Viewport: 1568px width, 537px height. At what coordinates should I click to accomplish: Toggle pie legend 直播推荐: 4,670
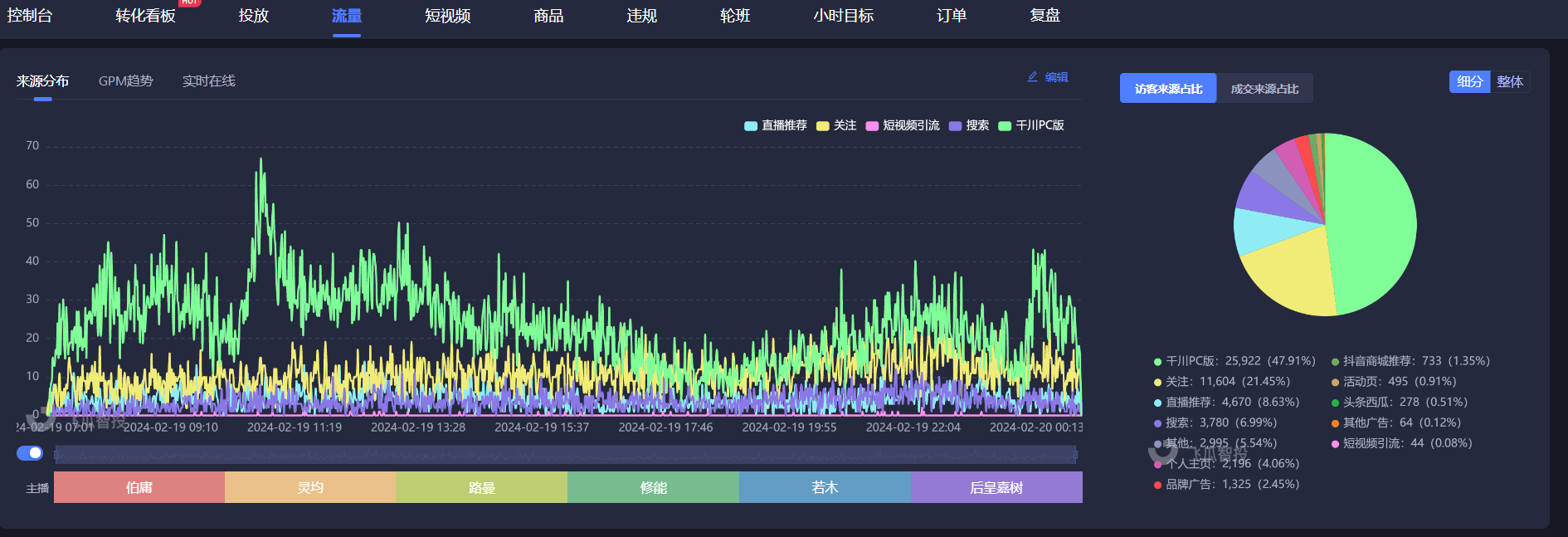coord(1226,402)
